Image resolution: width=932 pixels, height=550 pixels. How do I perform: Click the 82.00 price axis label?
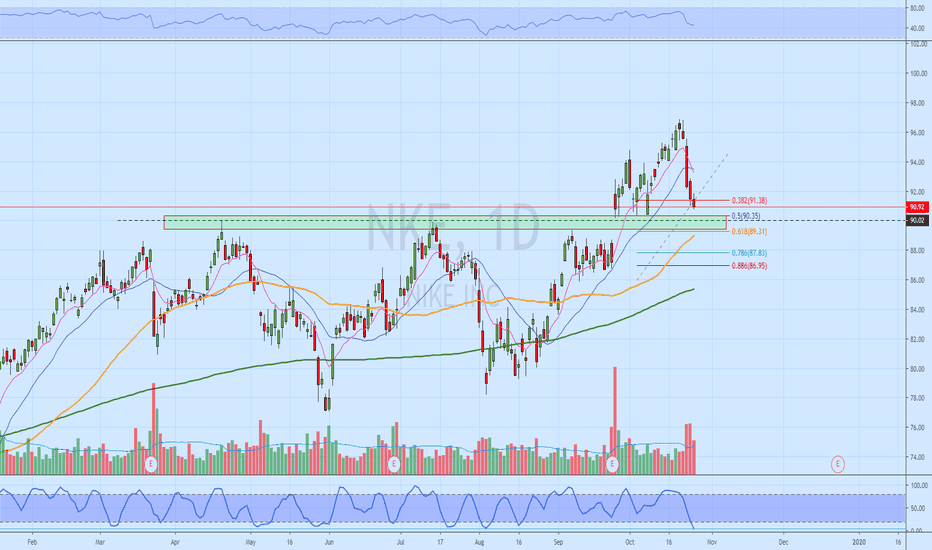tap(917, 339)
